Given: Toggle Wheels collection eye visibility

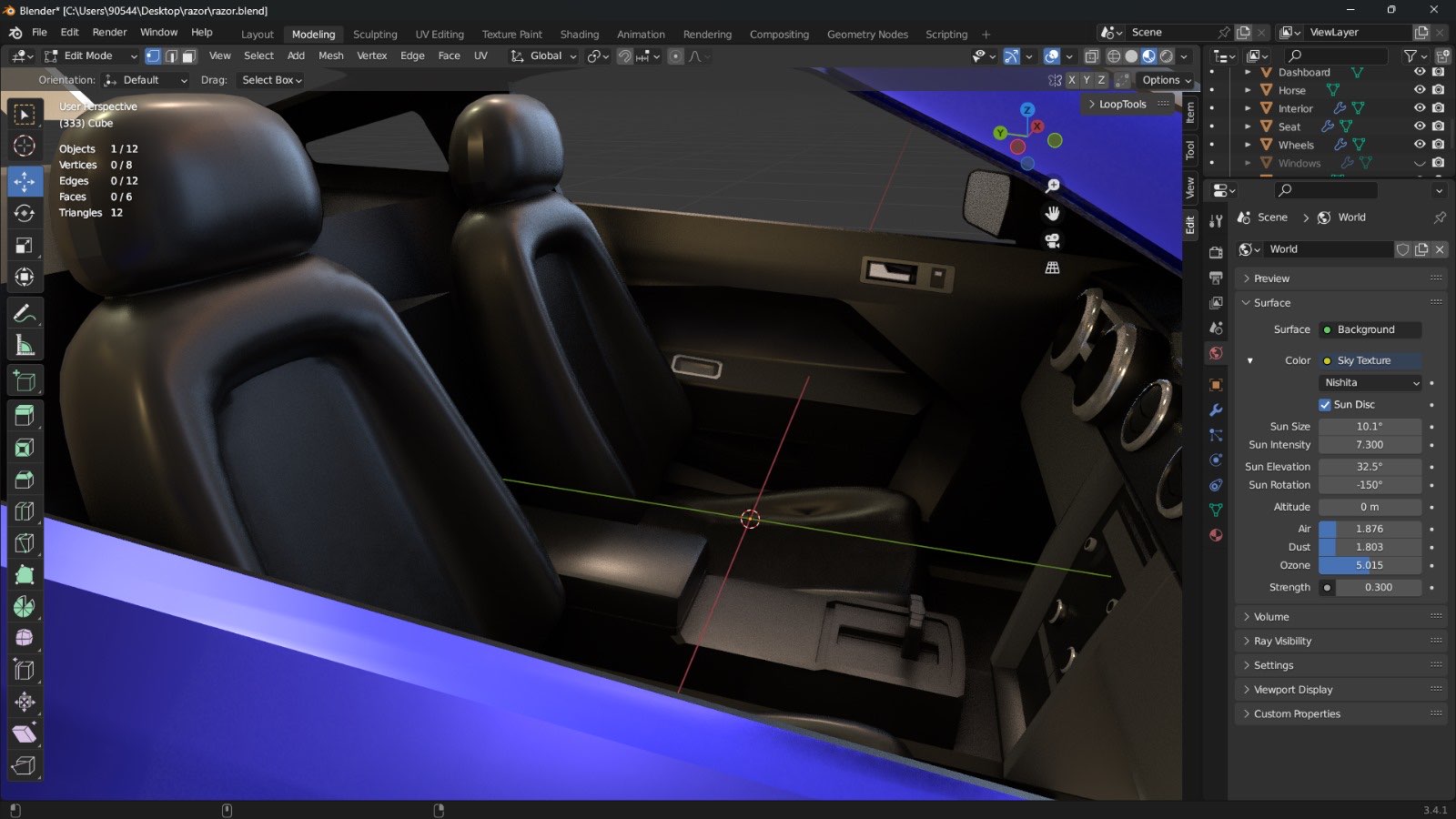Looking at the screenshot, I should 1420,145.
